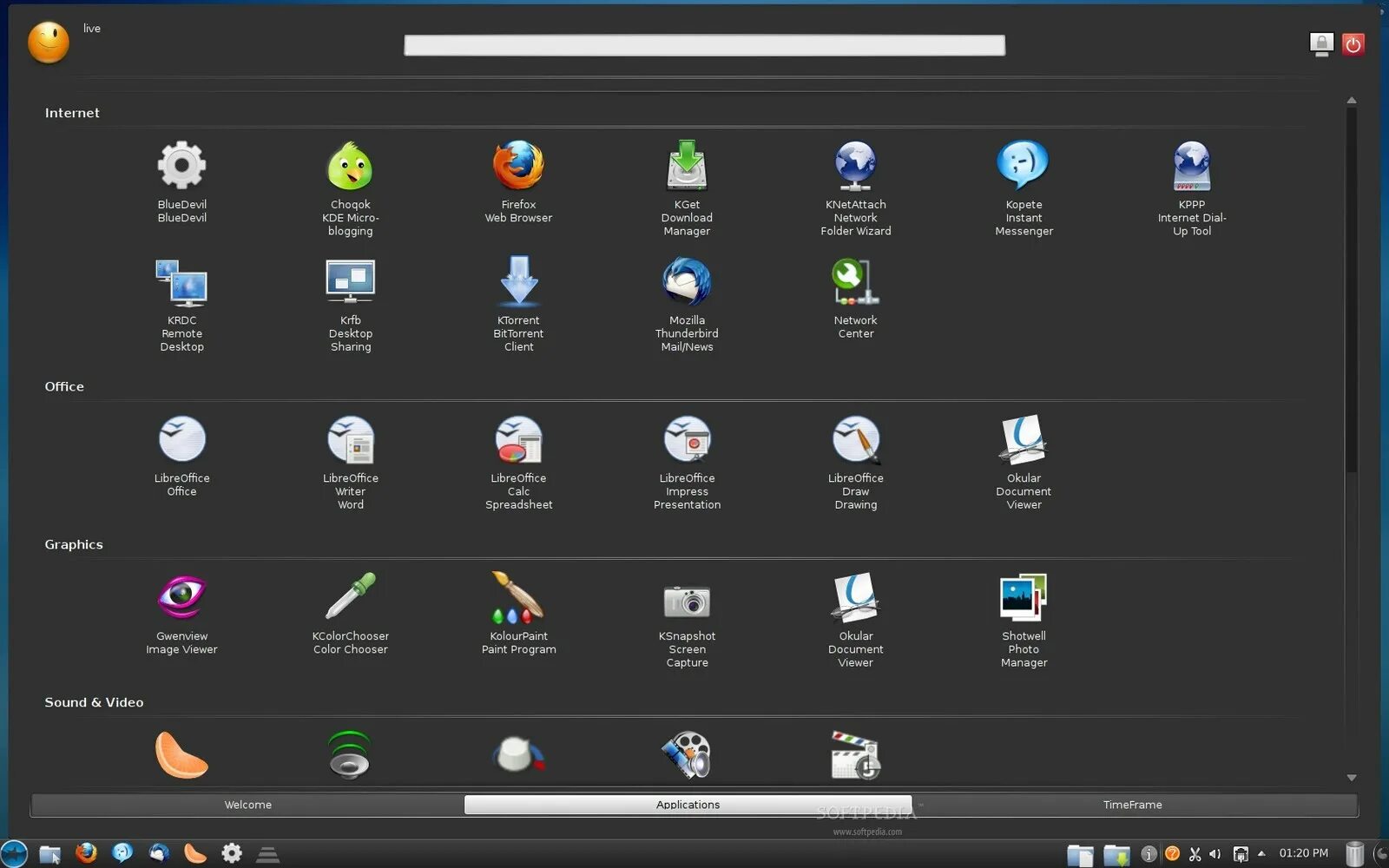The image size is (1389, 868).
Task: Open Okular Document Viewer under Office
Action: click(1024, 462)
